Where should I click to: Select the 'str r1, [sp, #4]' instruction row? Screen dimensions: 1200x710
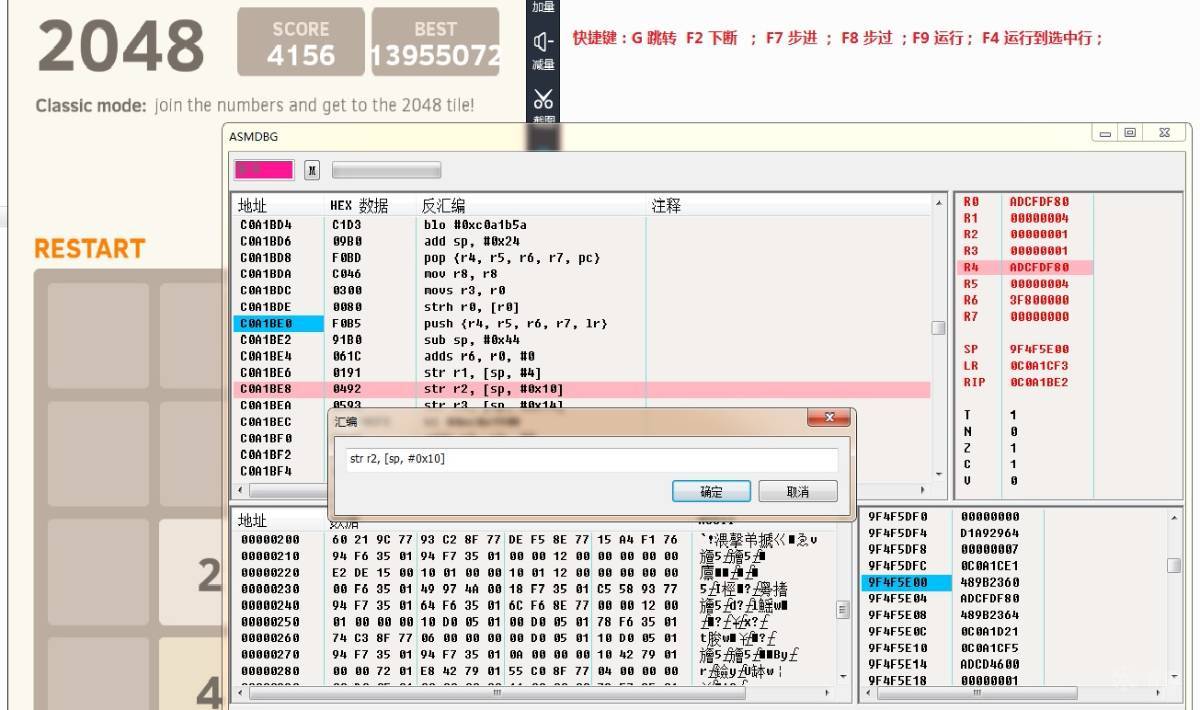tap(582, 373)
